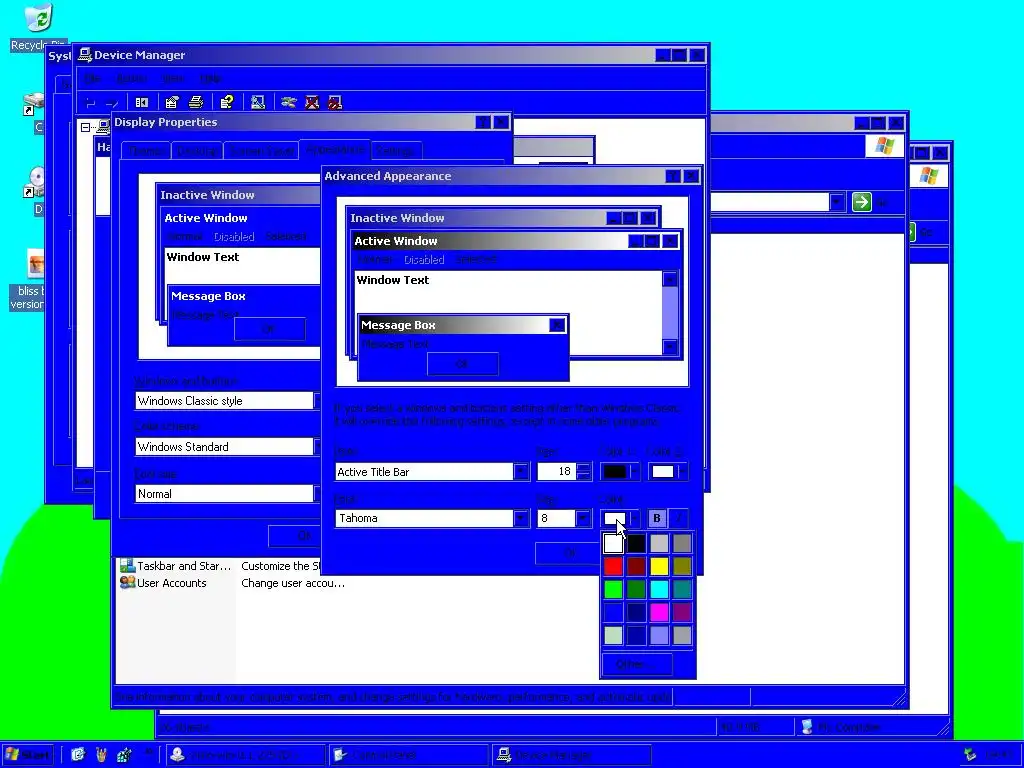
Task: Click the Disable device toolbar icon
Action: coord(335,102)
